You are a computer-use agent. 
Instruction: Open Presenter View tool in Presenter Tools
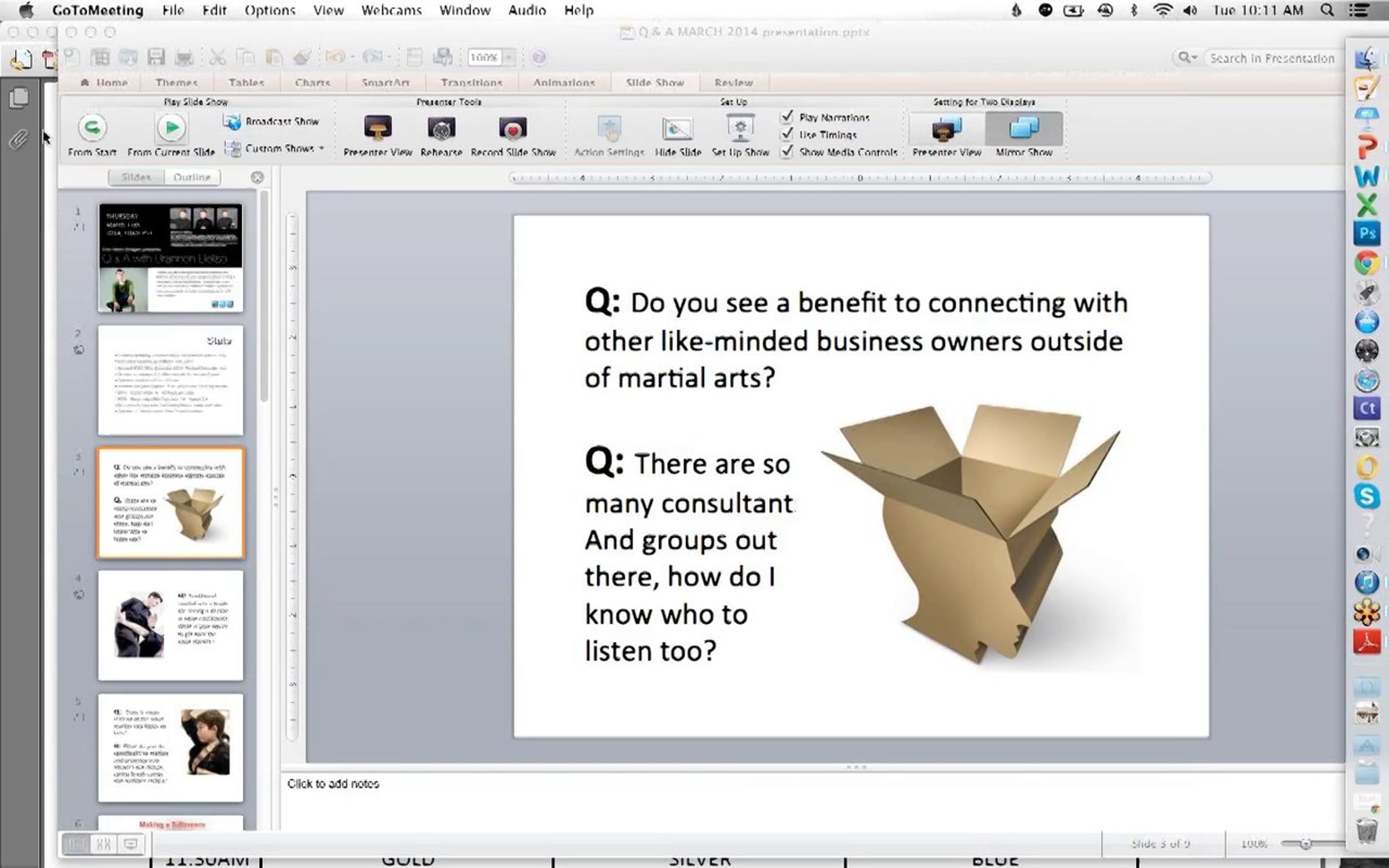tap(377, 128)
